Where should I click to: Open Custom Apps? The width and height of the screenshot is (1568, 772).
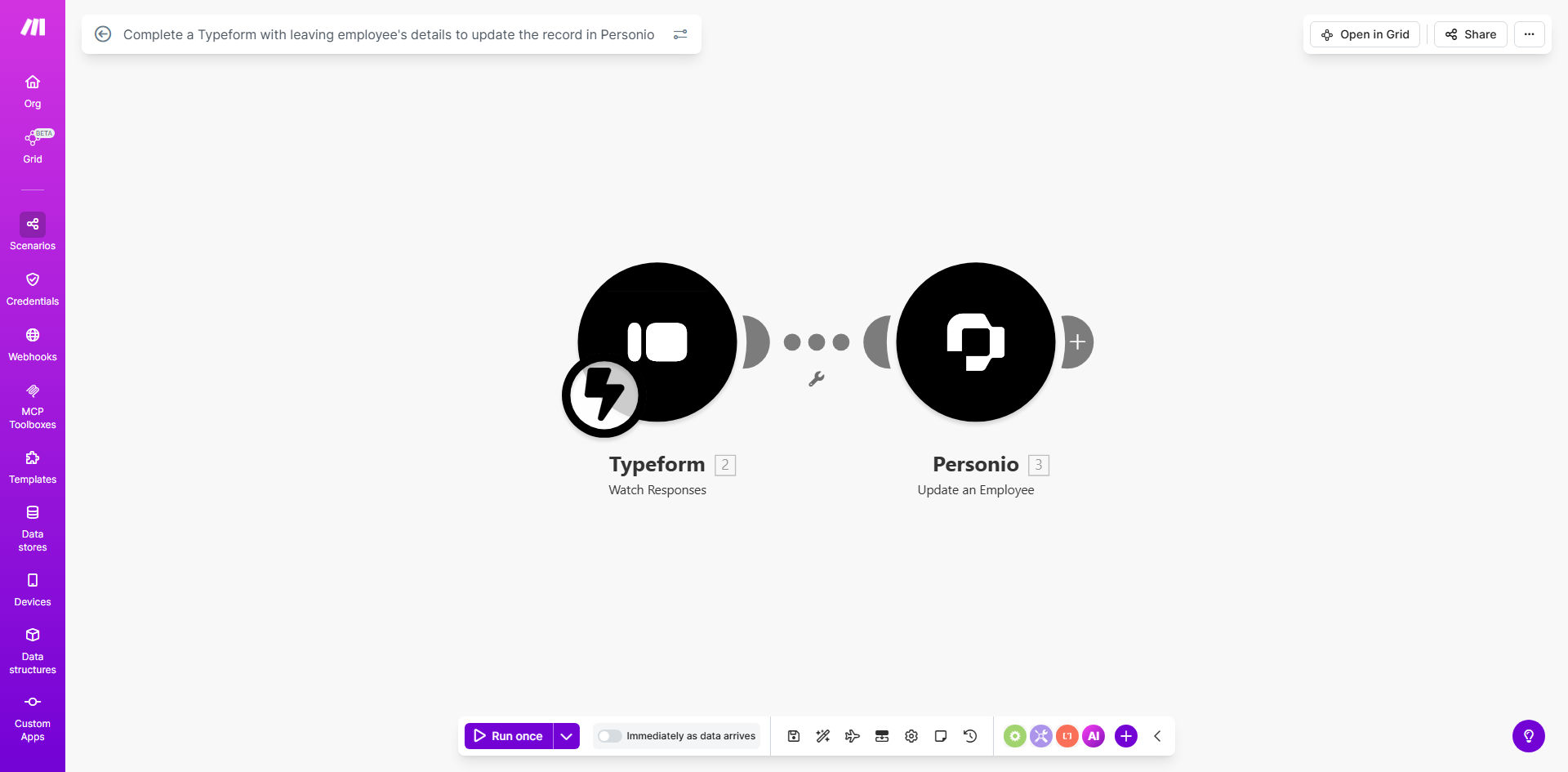(33, 718)
